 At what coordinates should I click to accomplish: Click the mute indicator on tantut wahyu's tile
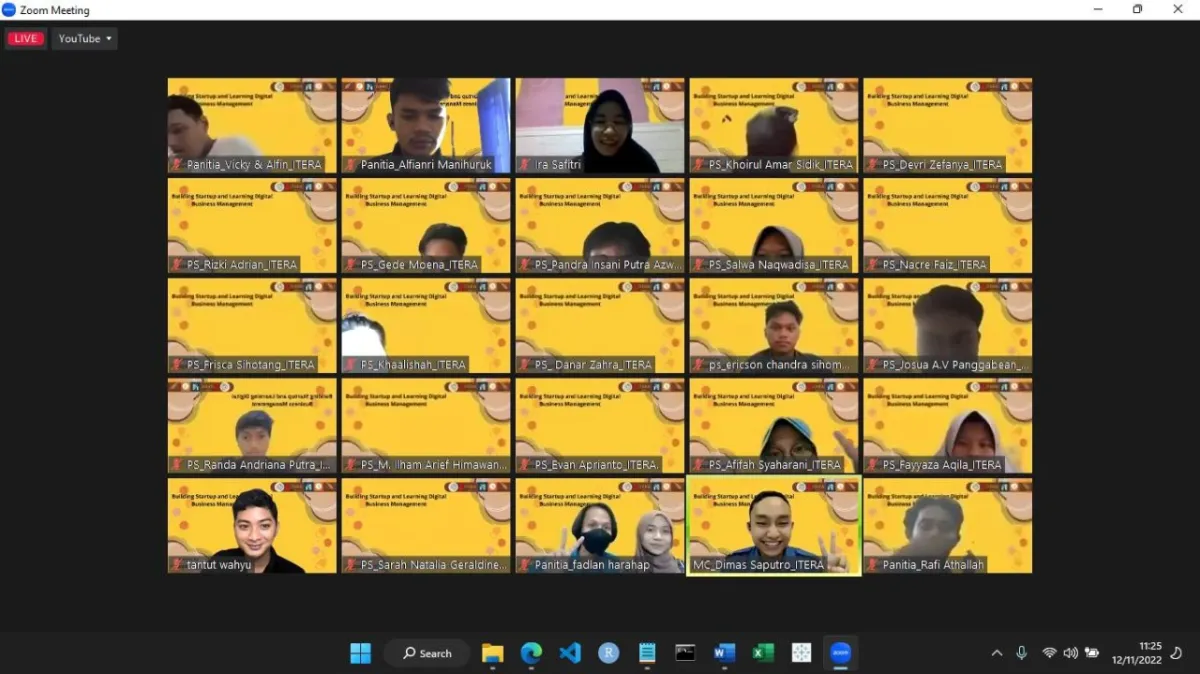176,564
